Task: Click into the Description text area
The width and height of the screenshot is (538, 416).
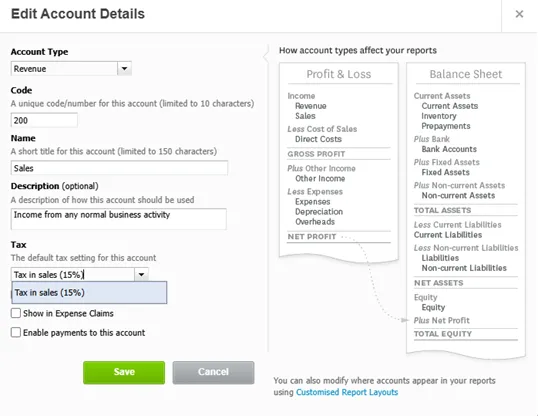Action: click(x=119, y=219)
